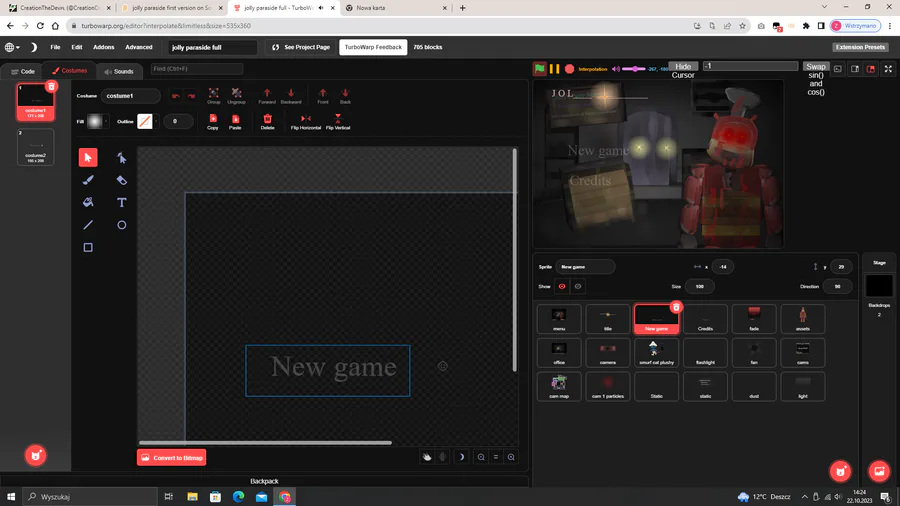Open the language globe dropdown

[12, 47]
